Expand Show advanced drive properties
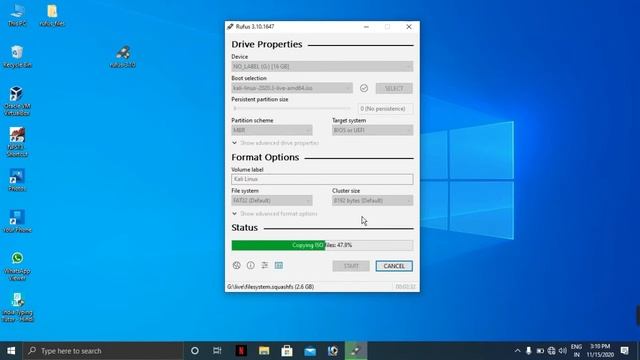The height and width of the screenshot is (360, 640). pyautogui.click(x=276, y=143)
